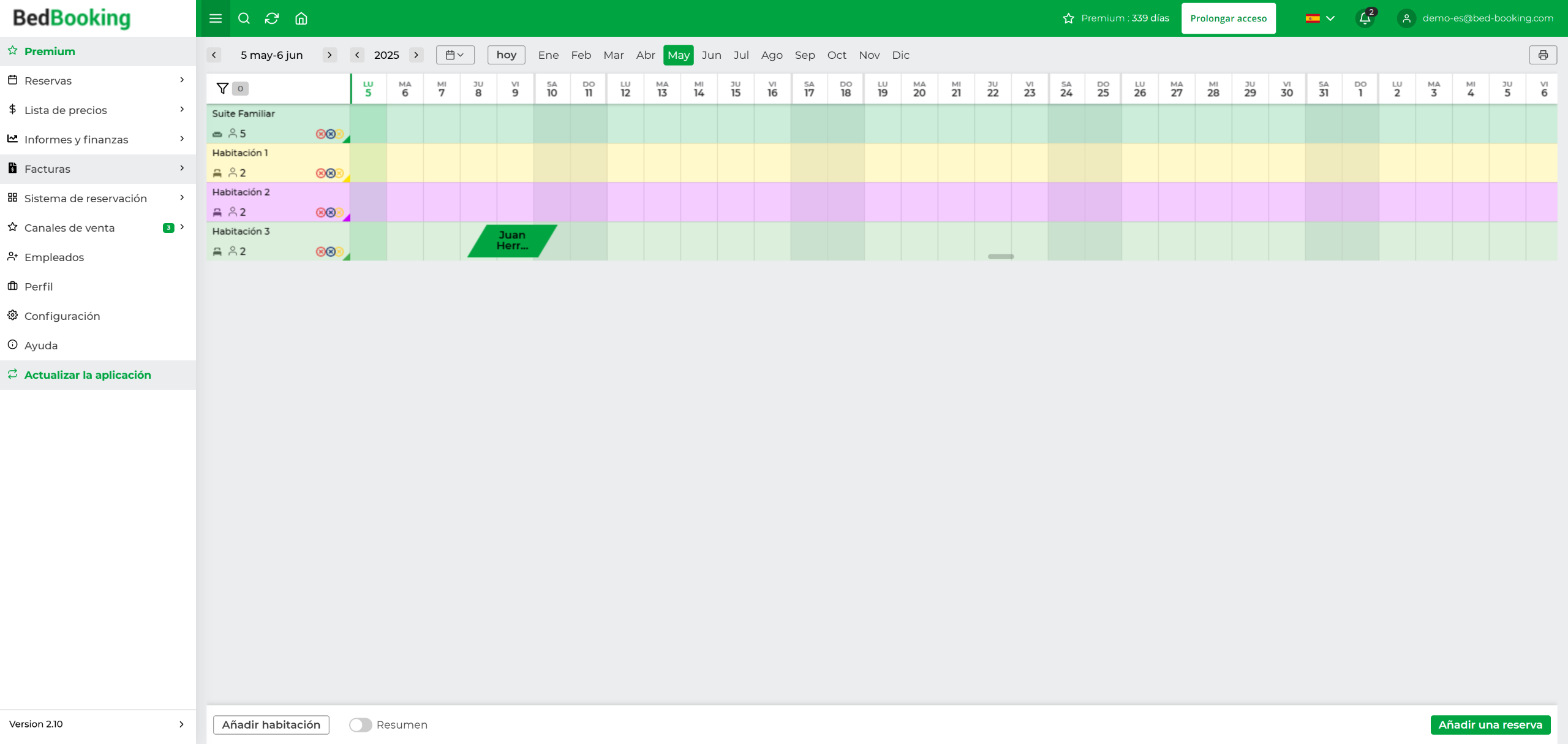Open the calendar filter funnel icon
The width and height of the screenshot is (1568, 744).
tap(223, 88)
